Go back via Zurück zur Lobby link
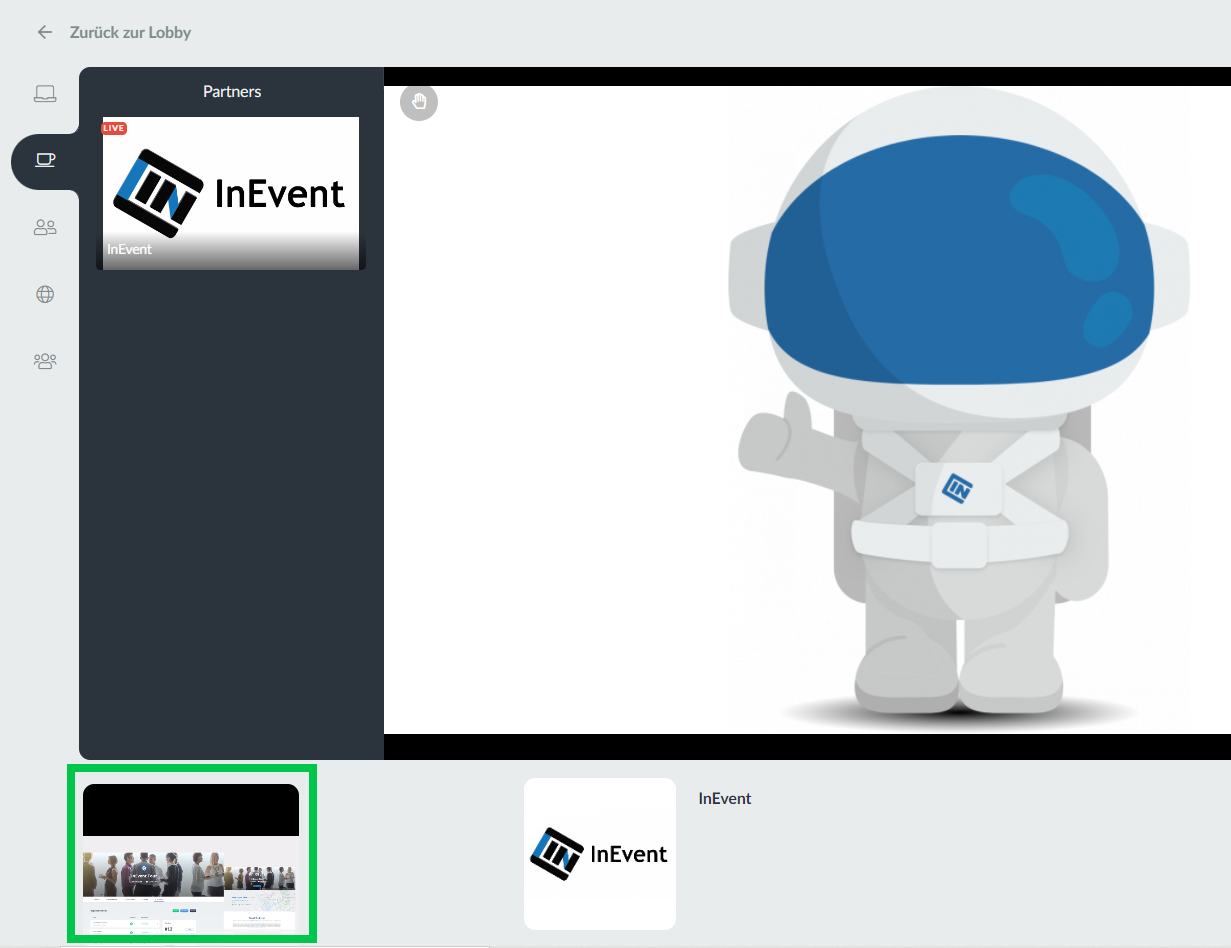The width and height of the screenshot is (1231, 948). click(130, 32)
